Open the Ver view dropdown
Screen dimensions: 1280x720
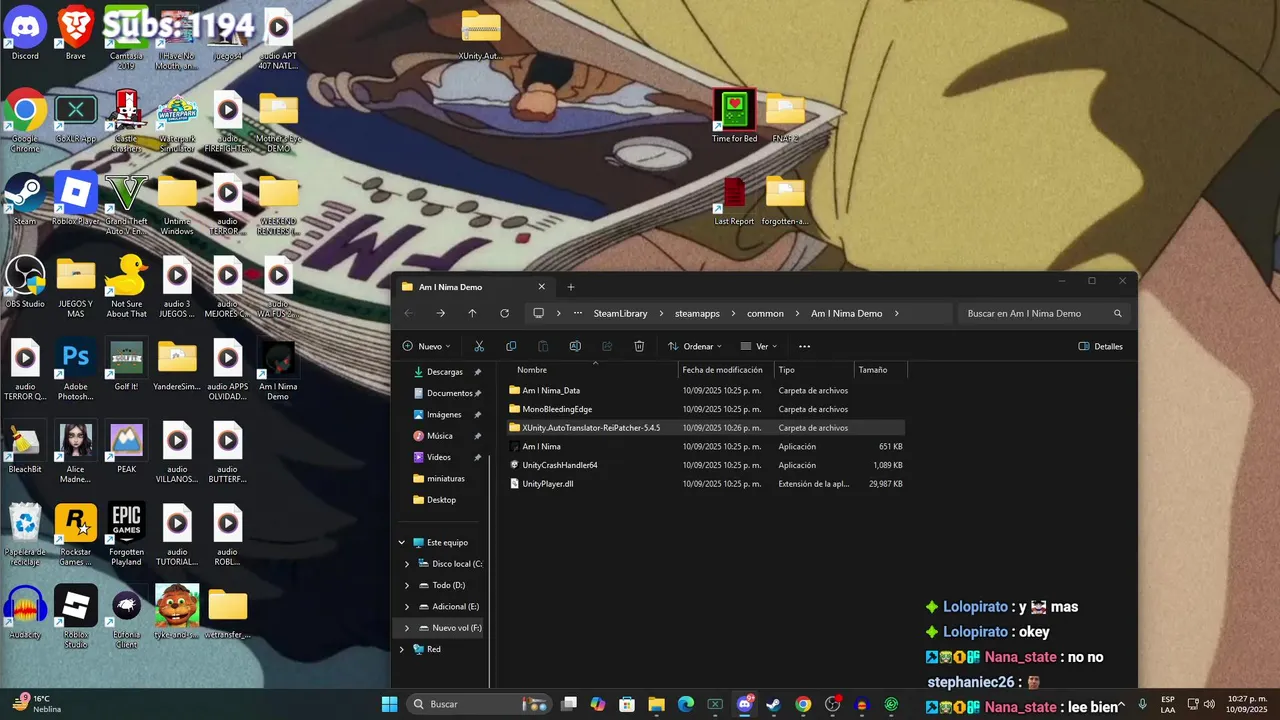pyautogui.click(x=758, y=346)
